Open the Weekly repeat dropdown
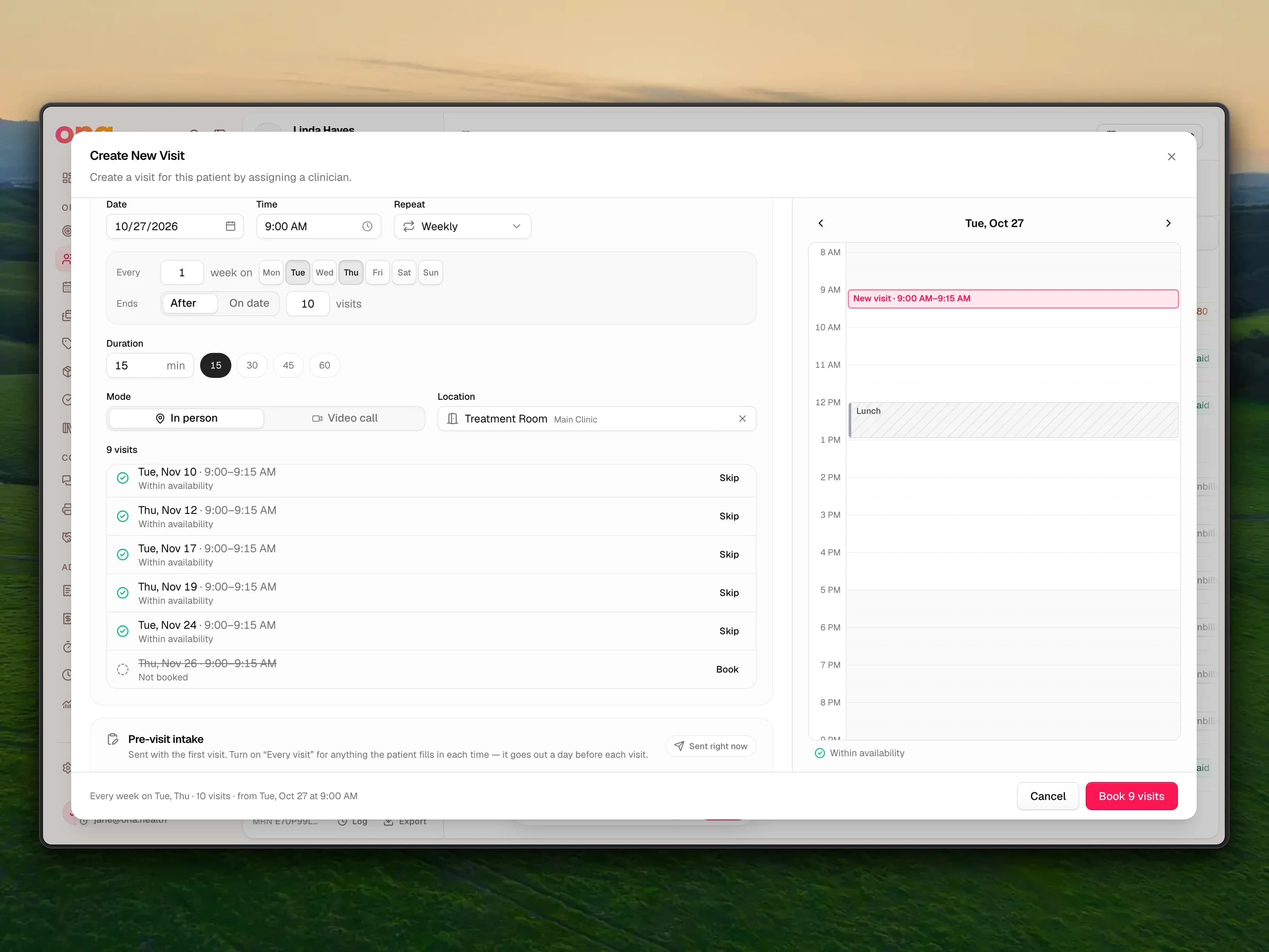The image size is (1269, 952). point(462,226)
